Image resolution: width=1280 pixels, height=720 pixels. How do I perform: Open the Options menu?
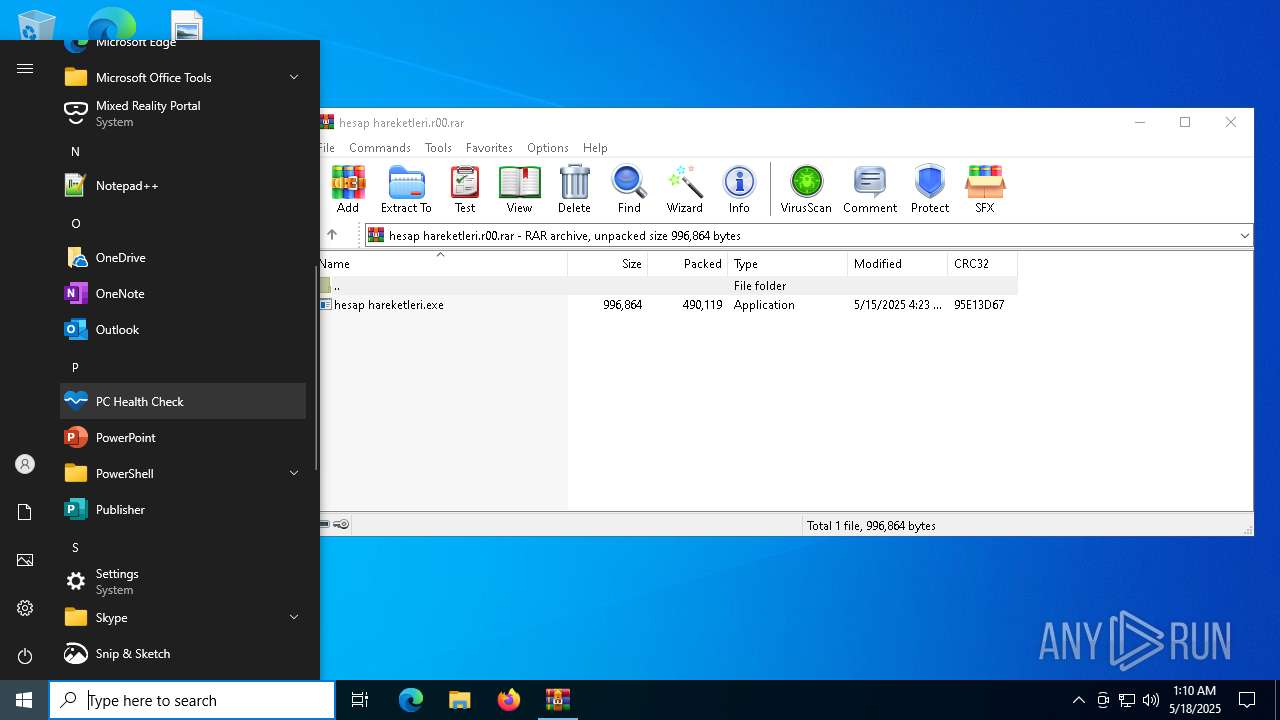click(548, 147)
